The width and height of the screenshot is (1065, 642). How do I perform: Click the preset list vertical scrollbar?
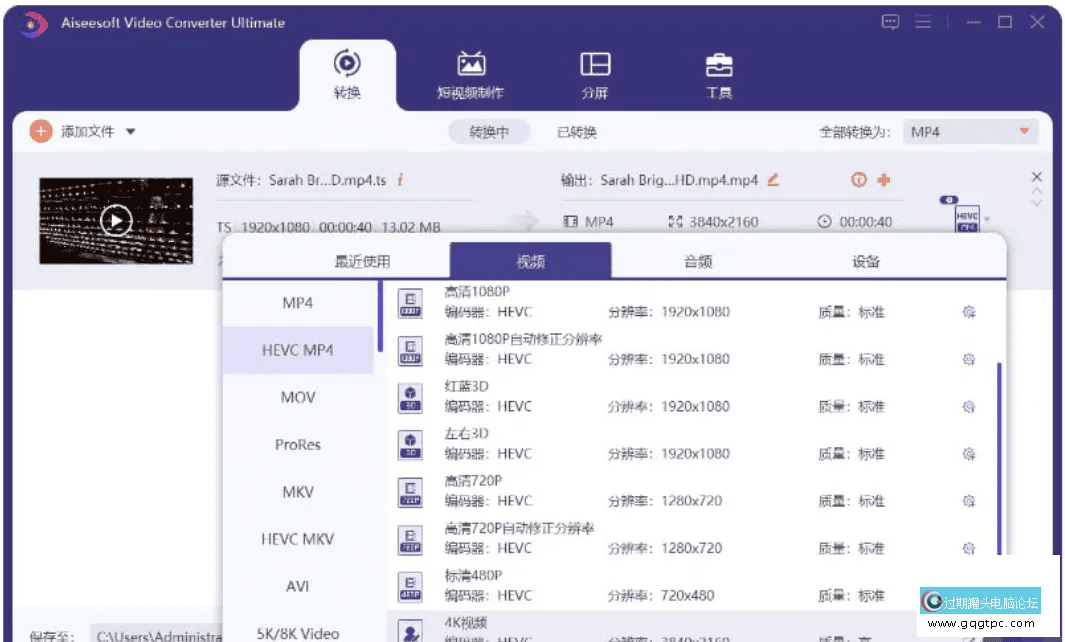(998, 450)
